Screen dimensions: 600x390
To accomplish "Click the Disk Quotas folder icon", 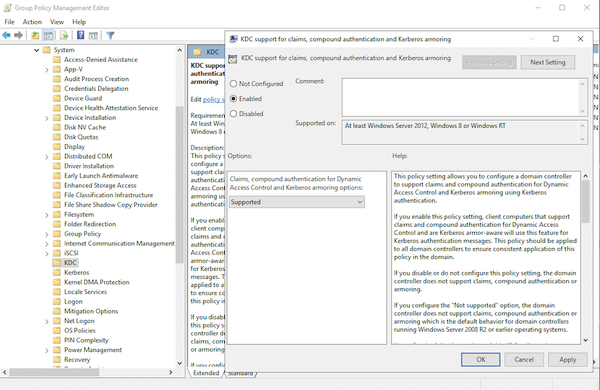I will click(x=57, y=137).
